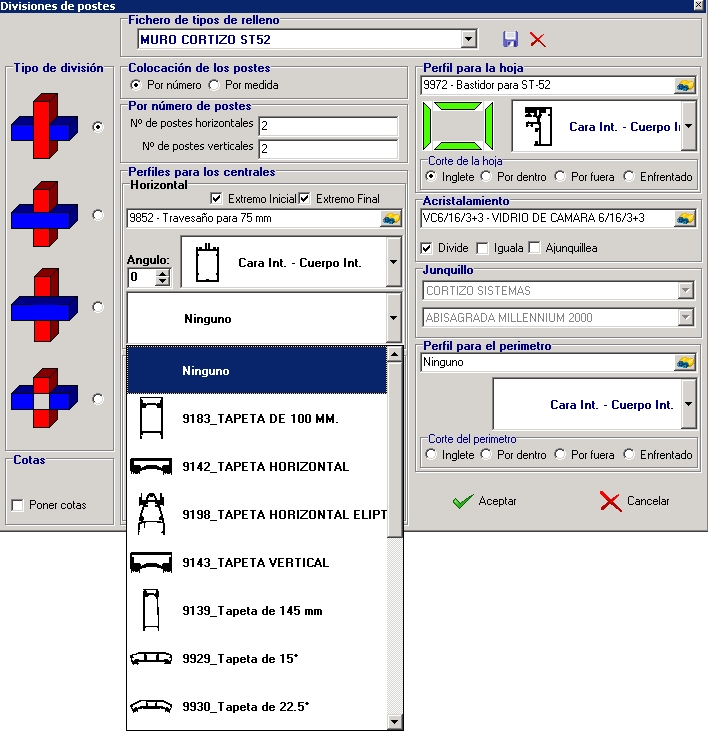Image resolution: width=708 pixels, height=731 pixels.
Task: Save the fill type file with the floppy disk icon
Action: [x=510, y=39]
